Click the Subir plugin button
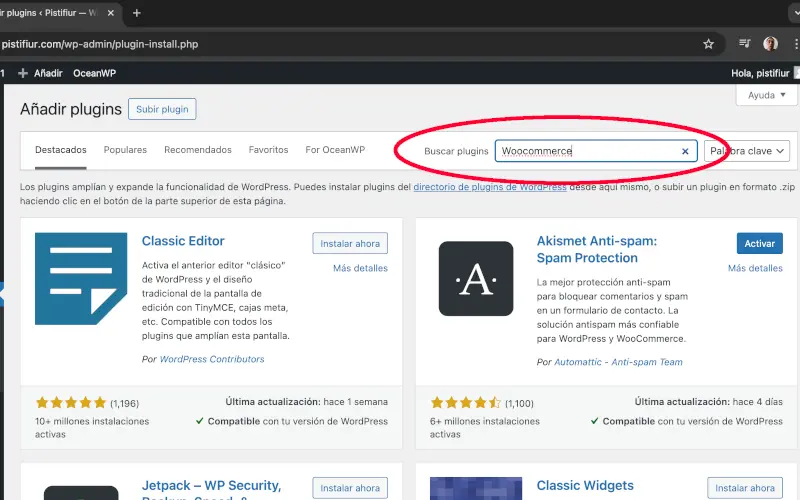 click(162, 109)
